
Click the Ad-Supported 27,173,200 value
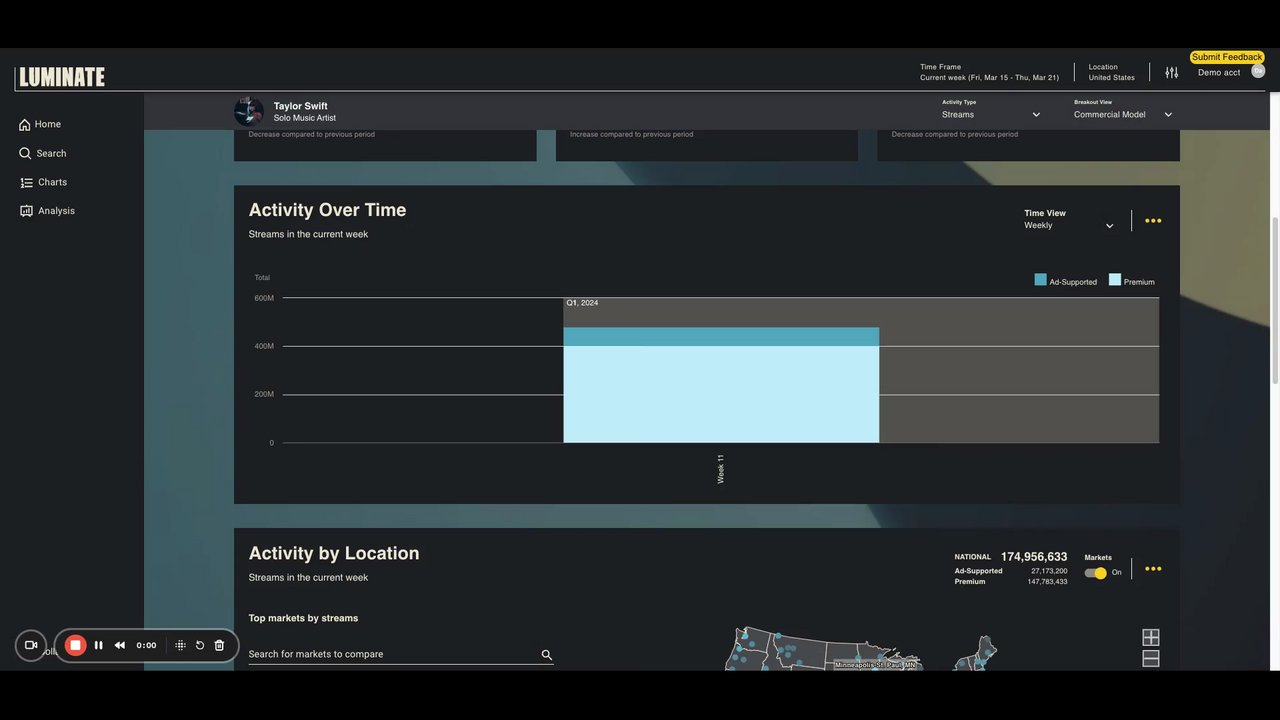(1049, 571)
